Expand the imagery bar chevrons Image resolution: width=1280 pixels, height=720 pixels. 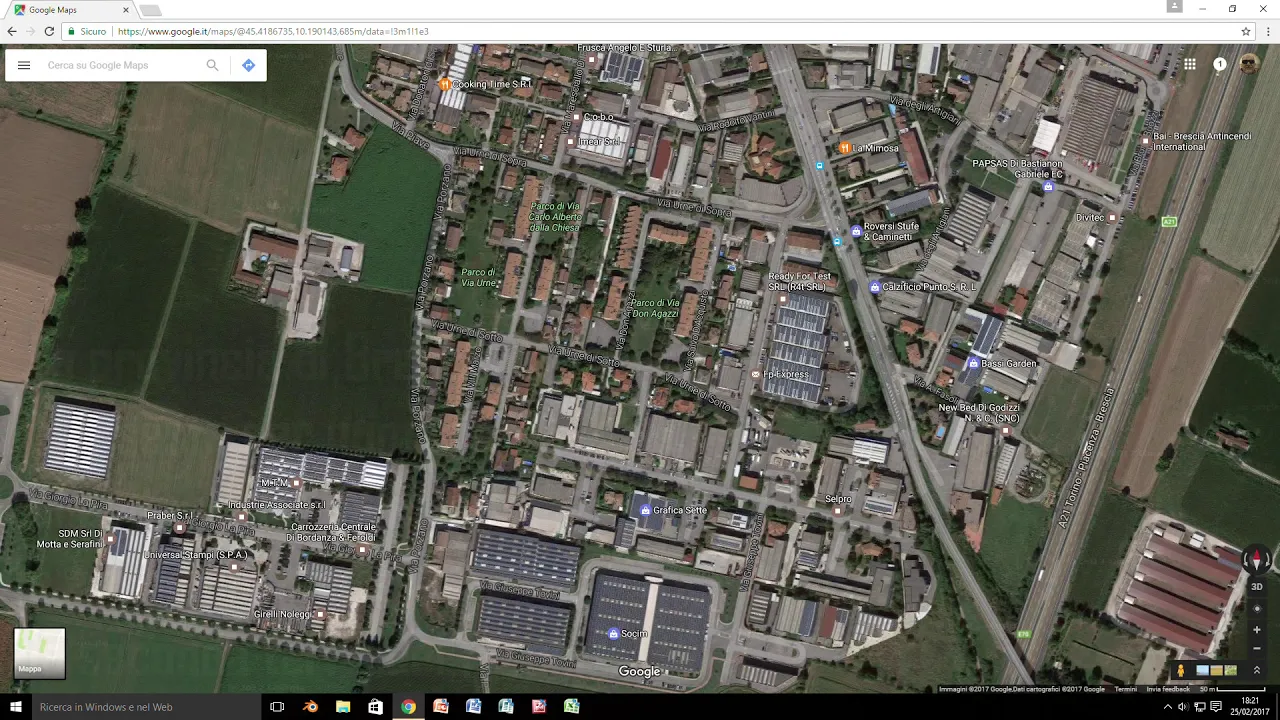[x=1257, y=670]
